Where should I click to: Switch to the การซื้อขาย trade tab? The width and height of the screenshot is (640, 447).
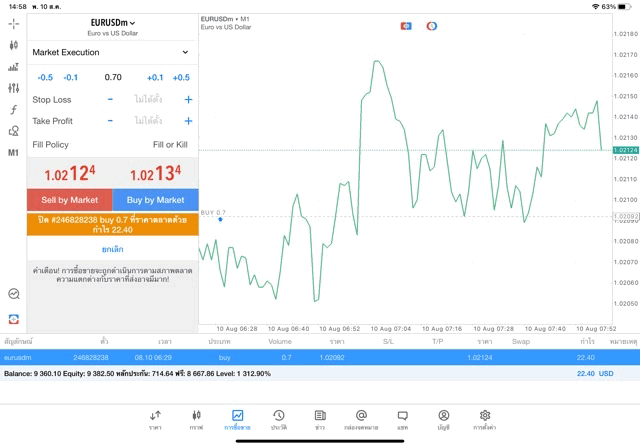coord(237,420)
